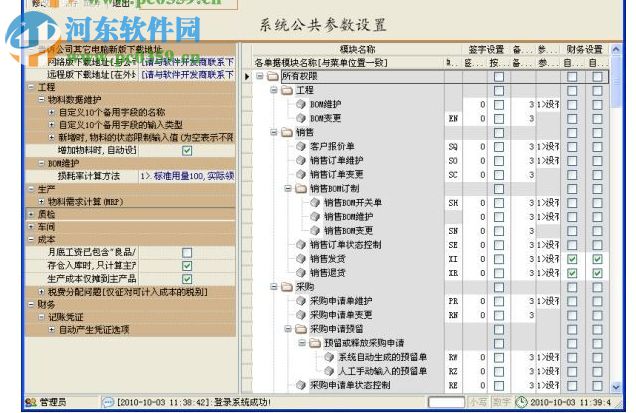
Task: Check signature checkbox in BOM维护 row
Action: [x=499, y=104]
